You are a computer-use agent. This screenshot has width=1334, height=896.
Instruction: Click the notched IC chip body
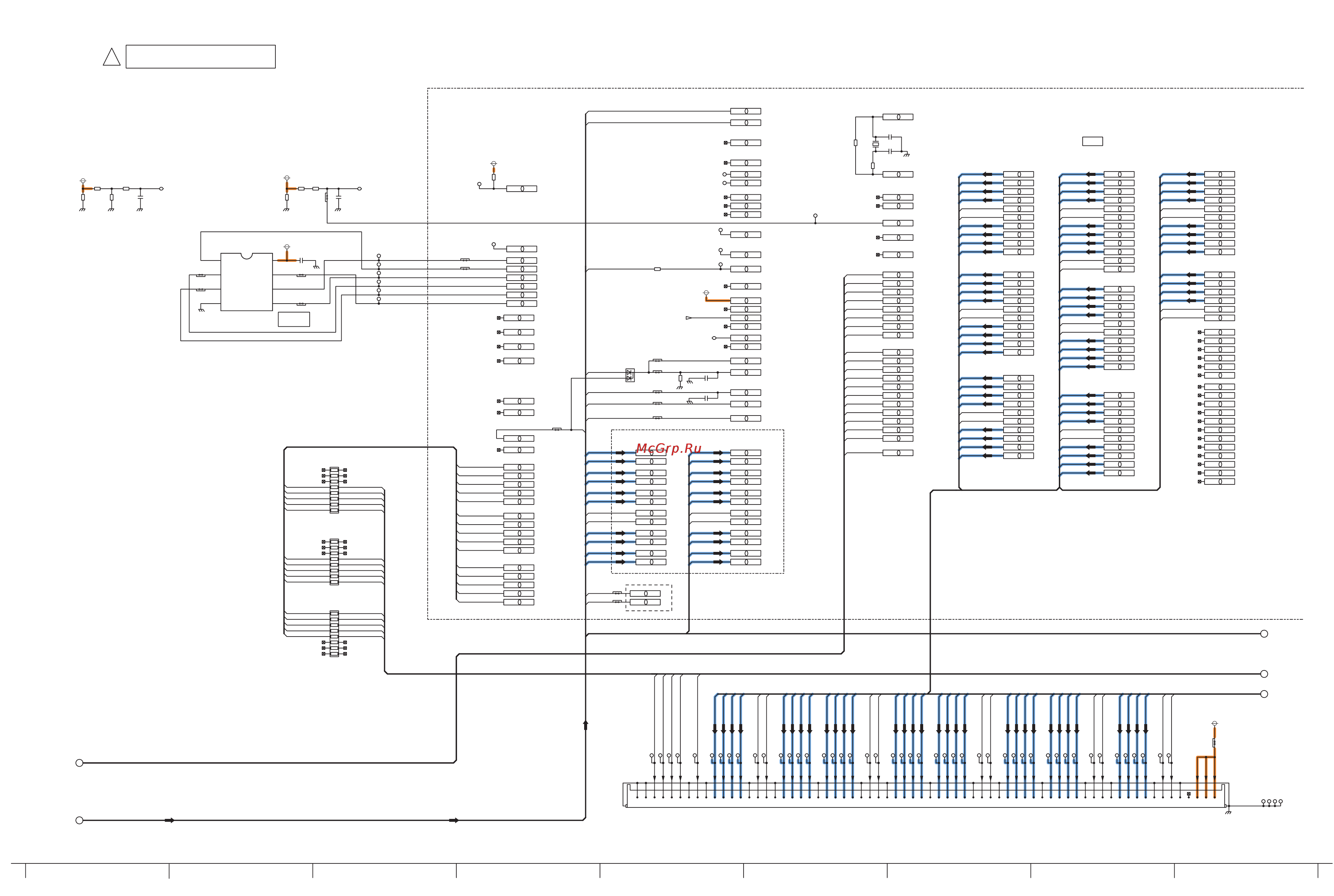coord(246,282)
